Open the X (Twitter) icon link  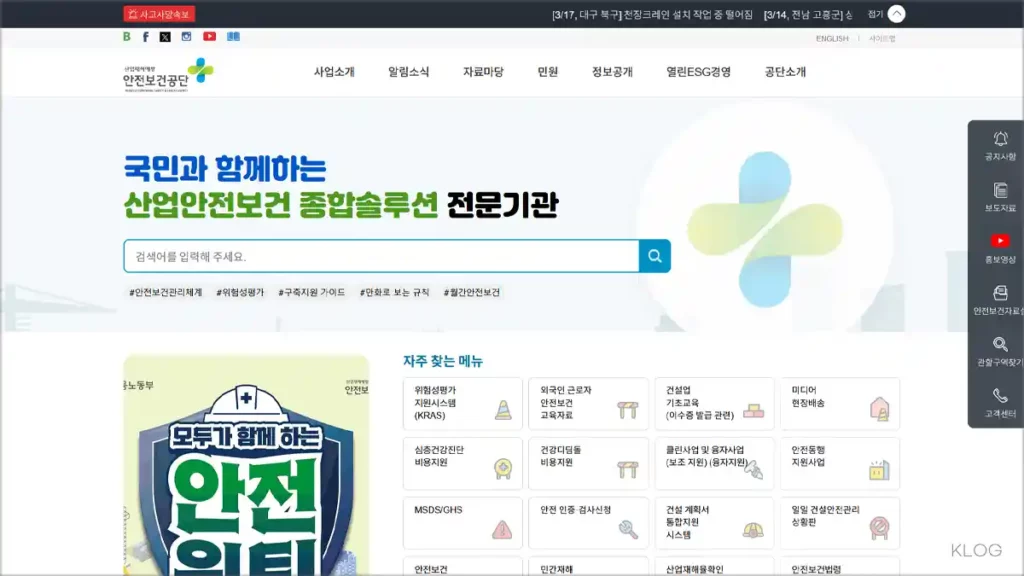coord(165,37)
